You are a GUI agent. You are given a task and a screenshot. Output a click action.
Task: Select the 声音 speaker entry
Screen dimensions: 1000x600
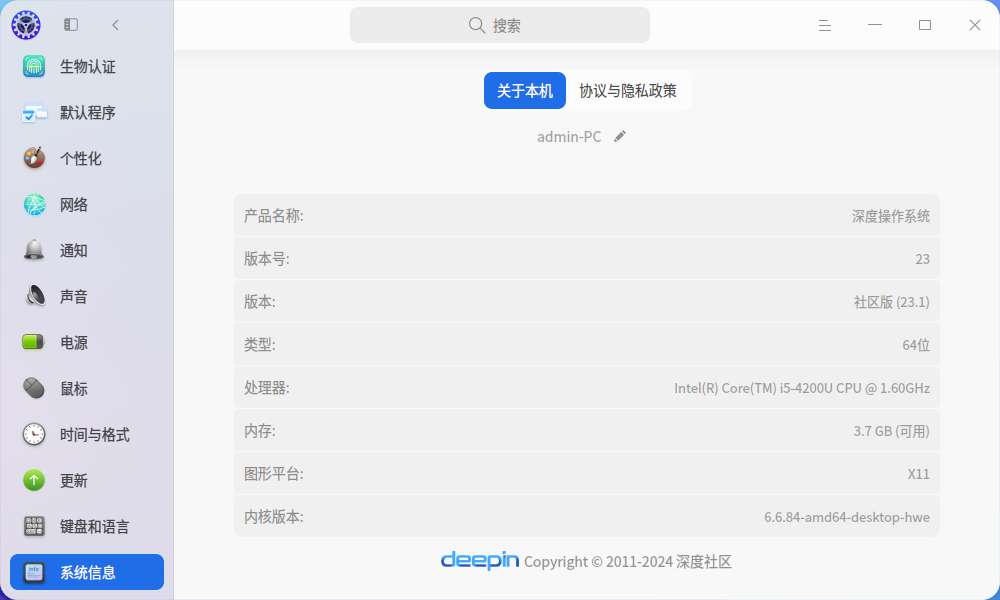(x=87, y=296)
